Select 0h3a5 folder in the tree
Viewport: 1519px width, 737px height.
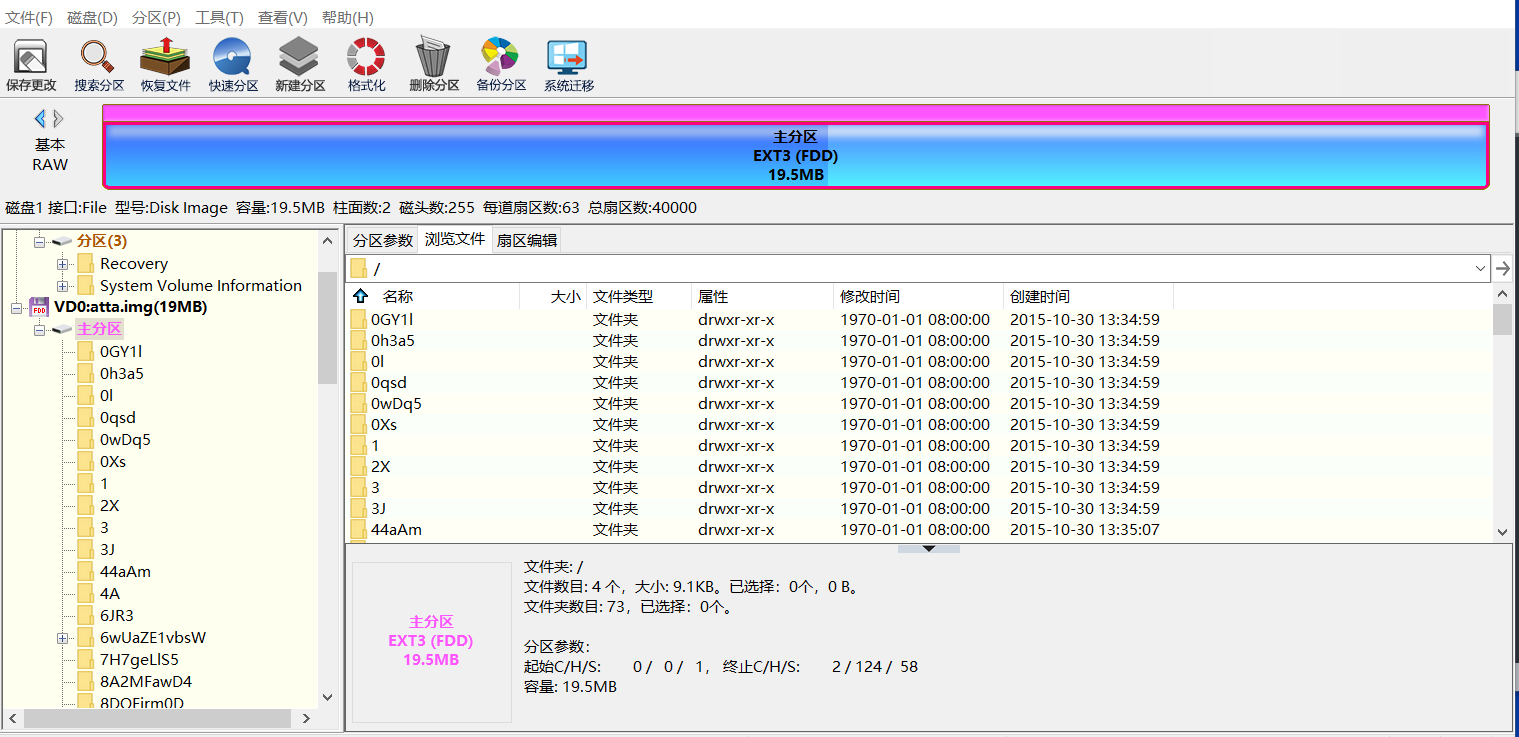tap(121, 374)
